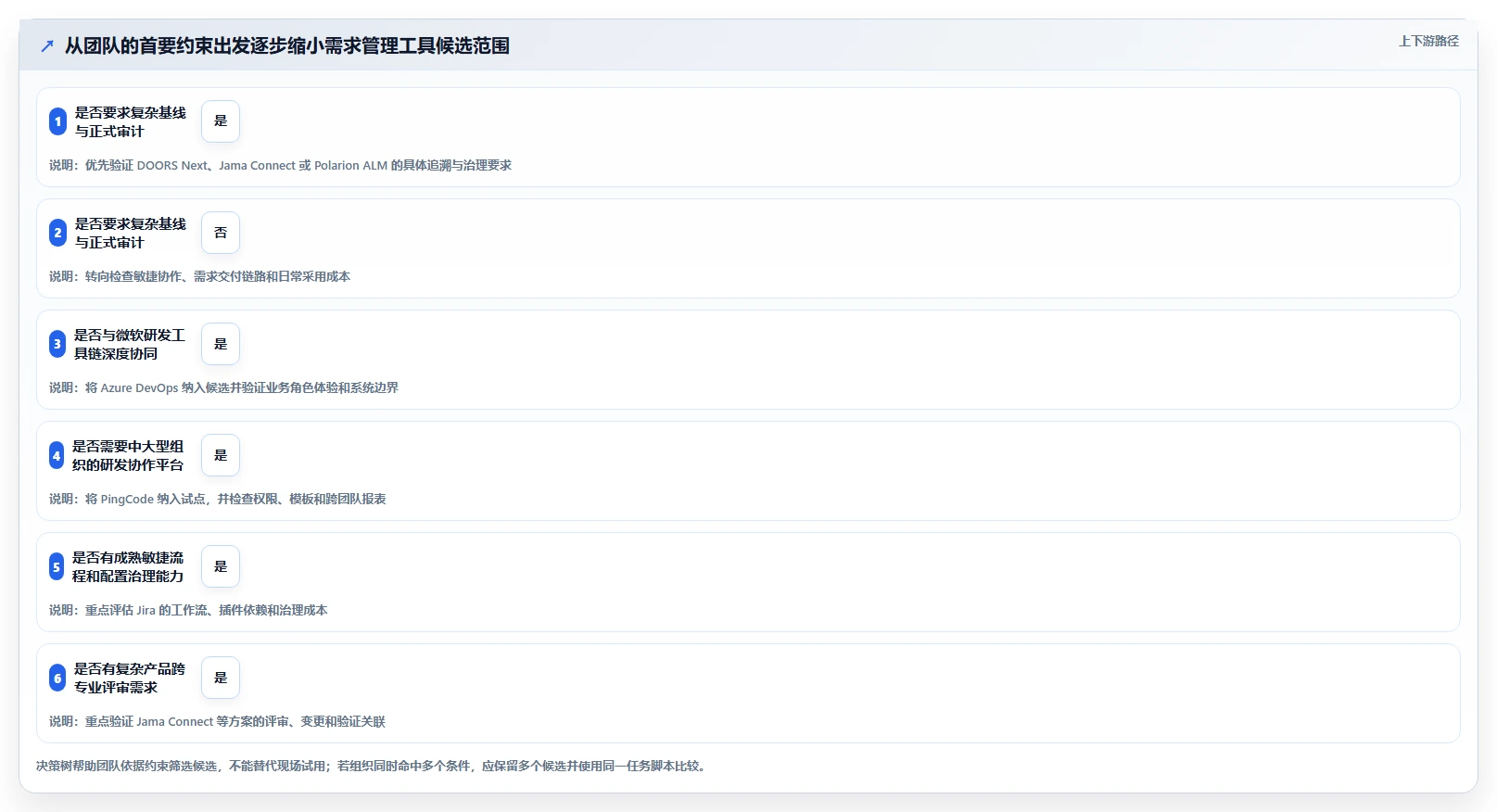1497x812 pixels.
Task: Click the 否 answer button in step 2
Action: coord(221,233)
